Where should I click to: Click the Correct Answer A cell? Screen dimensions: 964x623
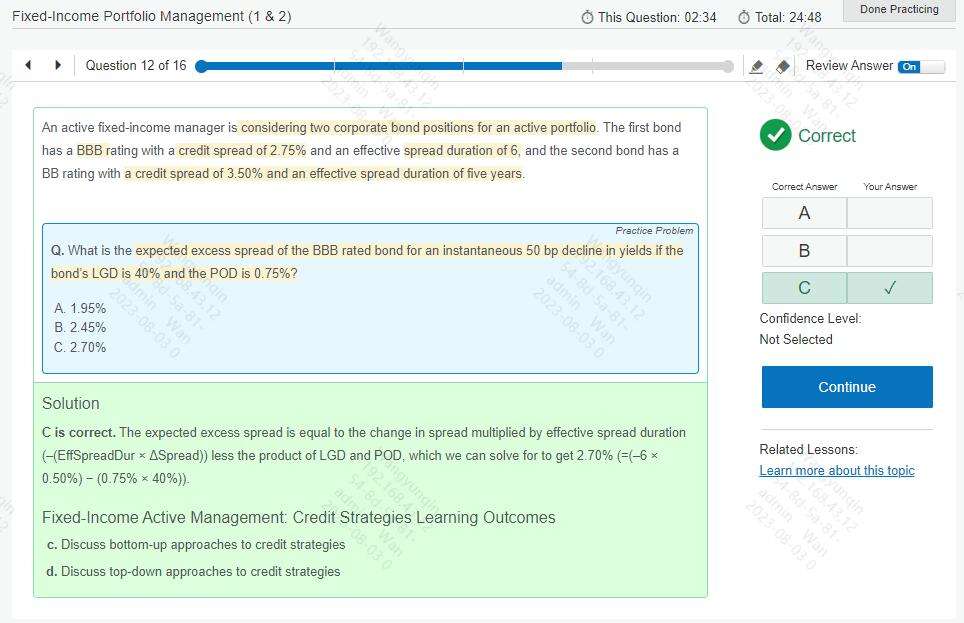[804, 213]
